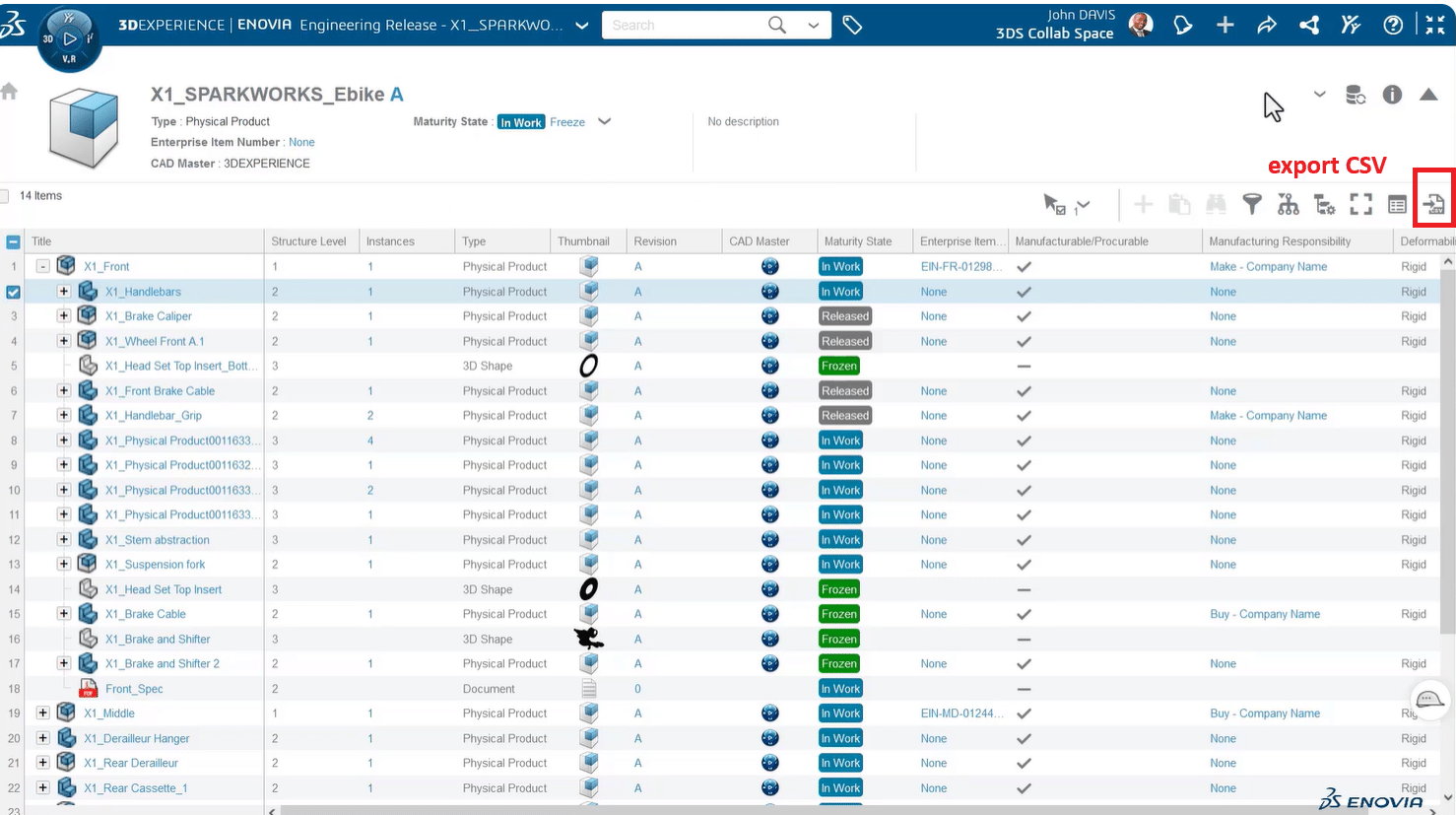Open the social network sharing icon
This screenshot has width=1456, height=815.
pyautogui.click(x=1309, y=26)
